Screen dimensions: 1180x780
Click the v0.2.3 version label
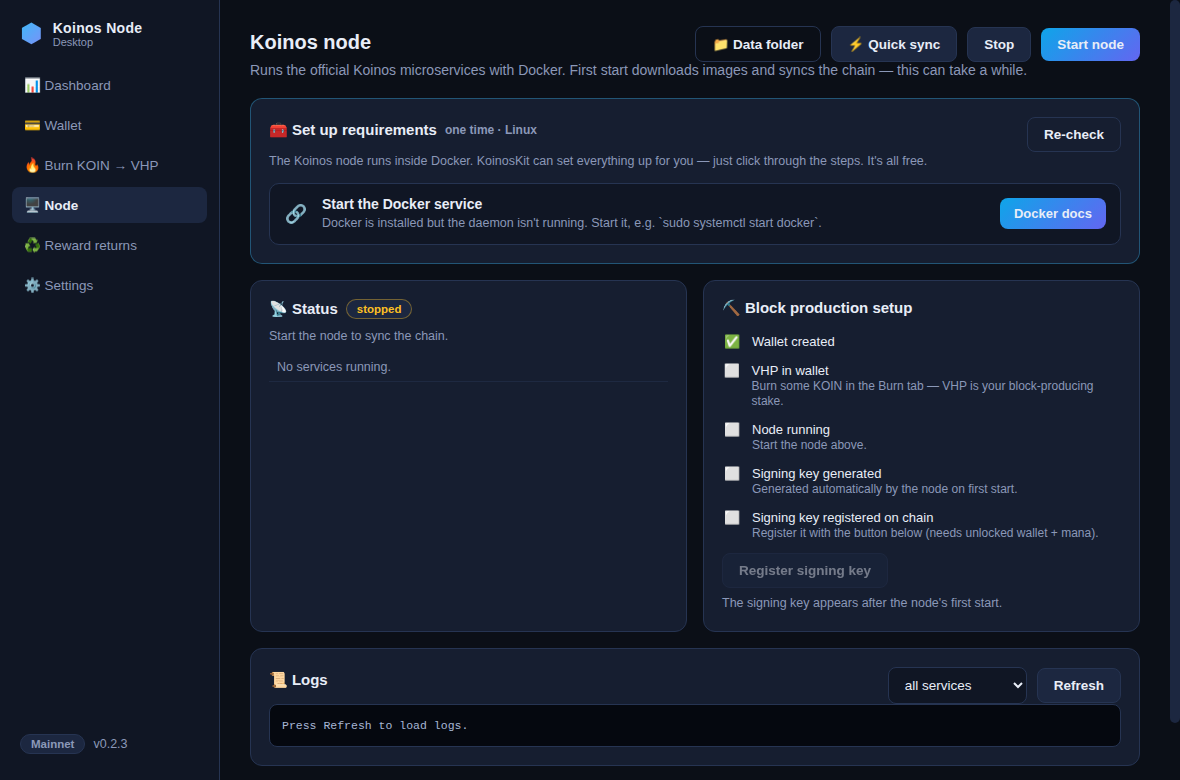(110, 744)
